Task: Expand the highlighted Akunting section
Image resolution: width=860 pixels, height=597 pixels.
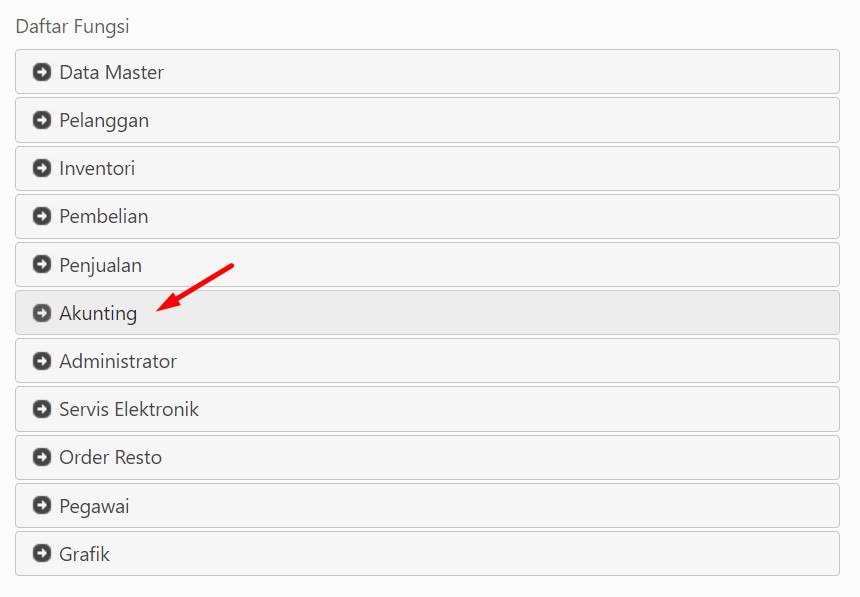Action: point(427,313)
